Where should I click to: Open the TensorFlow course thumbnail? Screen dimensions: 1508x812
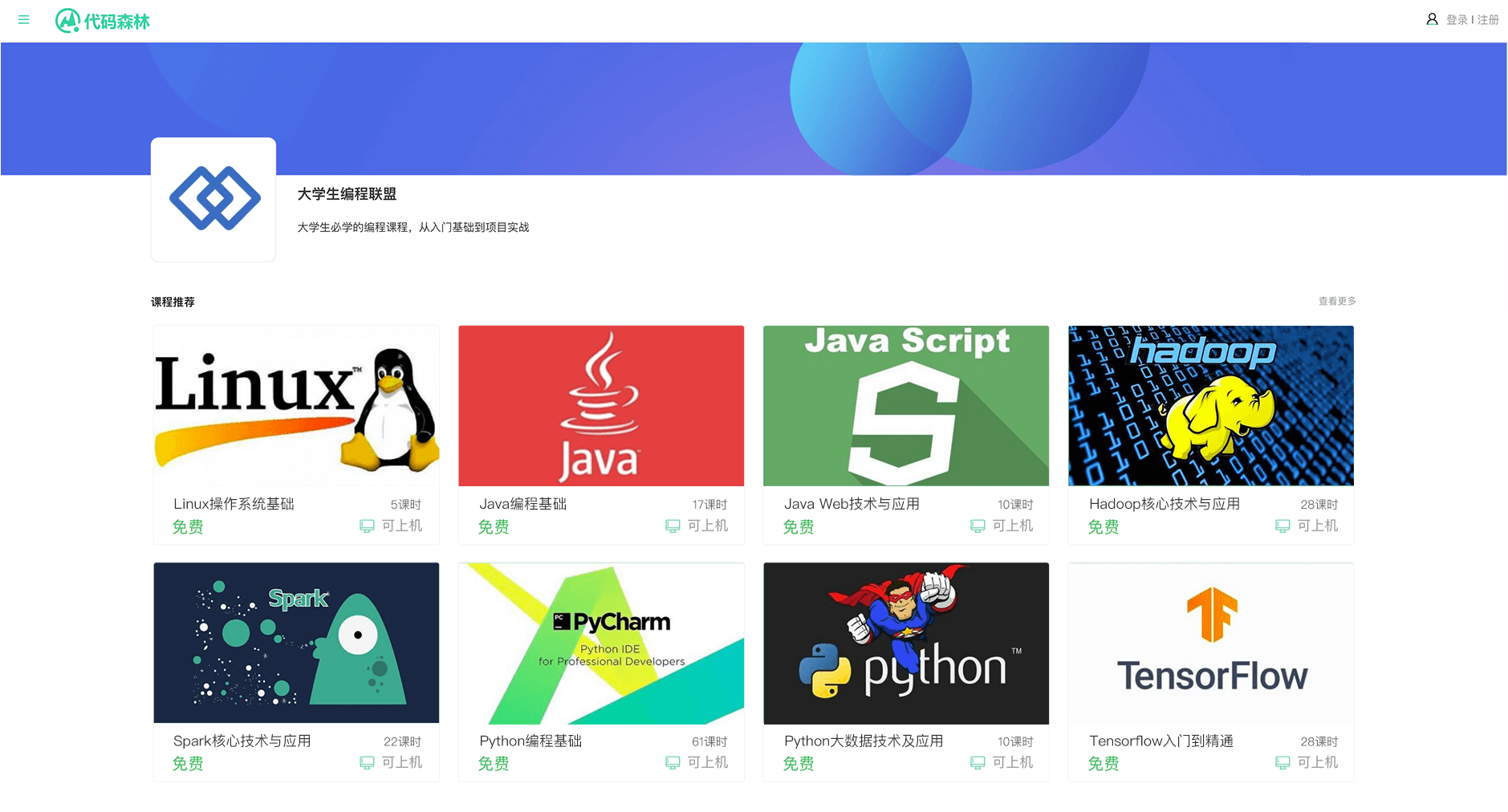1211,643
